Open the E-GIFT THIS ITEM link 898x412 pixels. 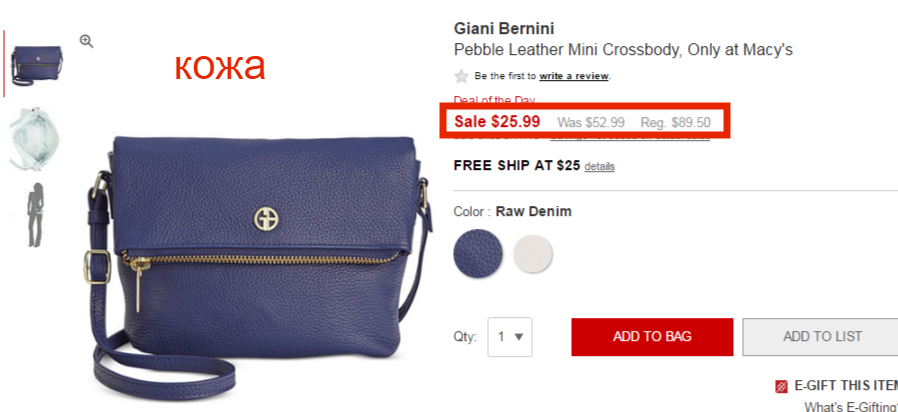click(x=846, y=386)
